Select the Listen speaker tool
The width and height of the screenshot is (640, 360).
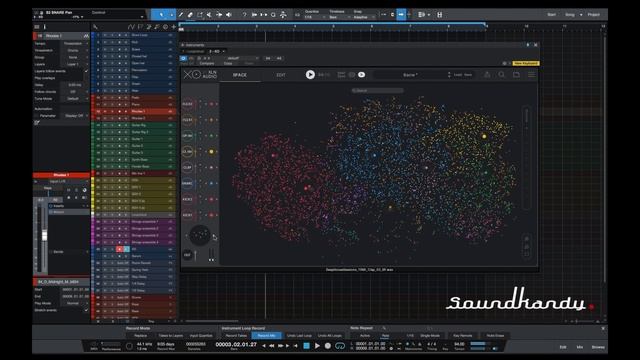coord(229,15)
